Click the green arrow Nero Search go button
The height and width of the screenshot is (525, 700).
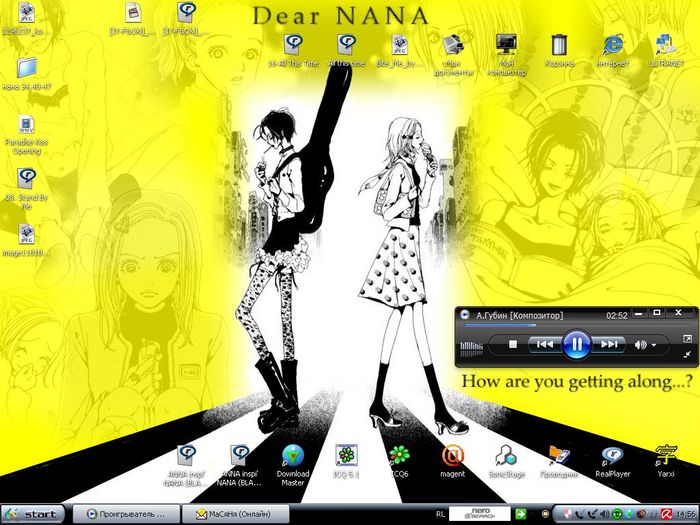point(520,514)
